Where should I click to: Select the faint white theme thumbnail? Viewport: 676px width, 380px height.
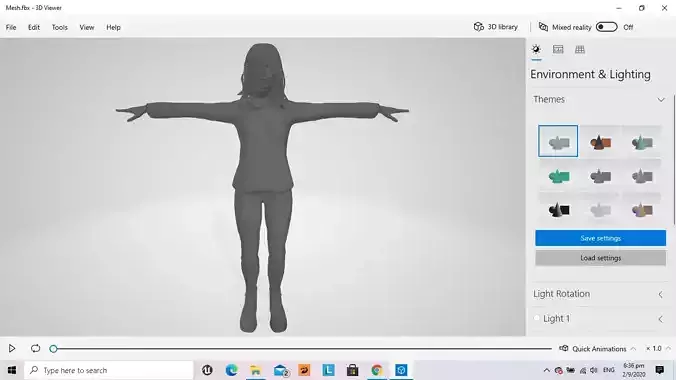tap(600, 210)
